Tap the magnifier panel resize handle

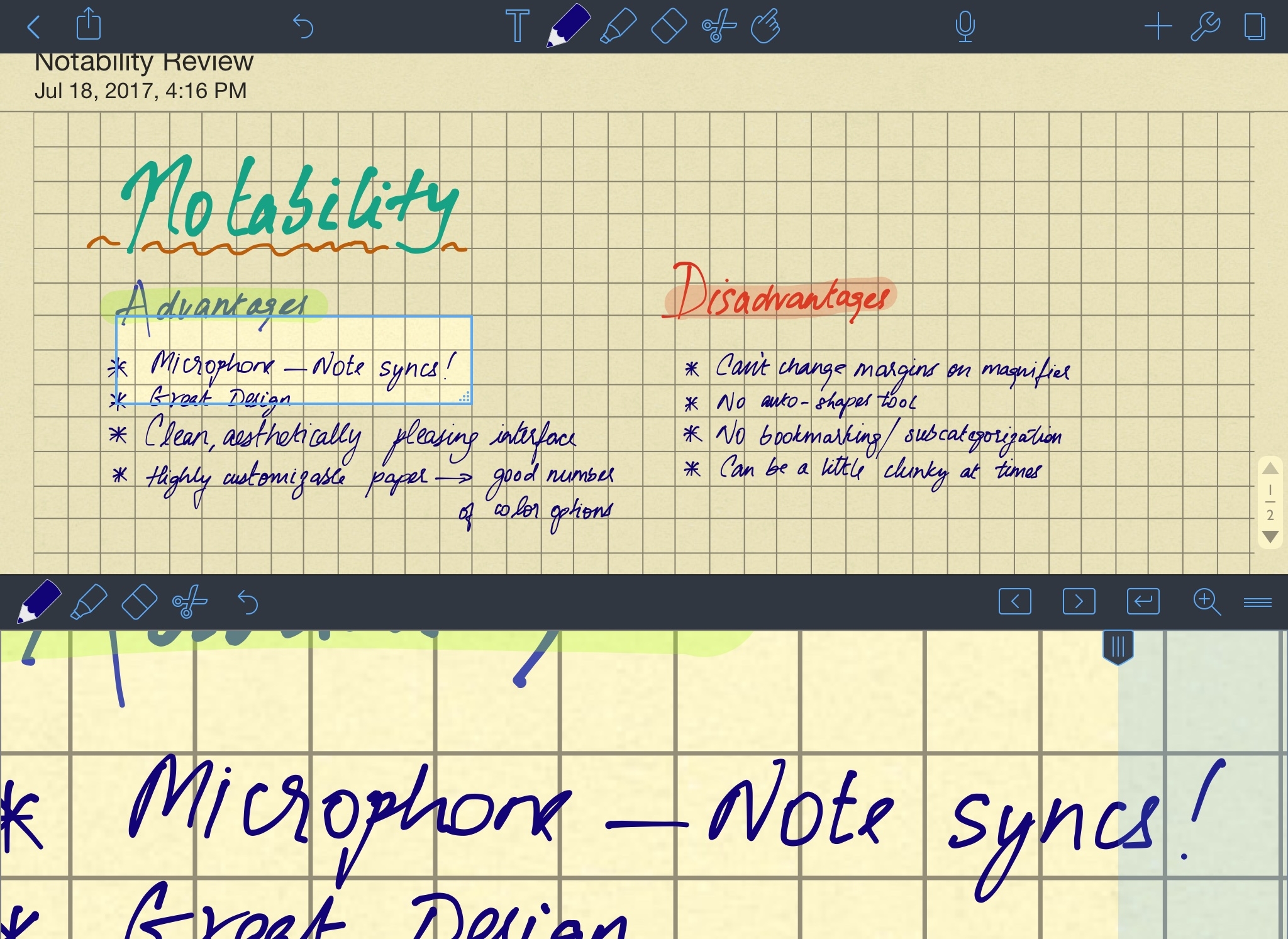click(x=1258, y=603)
